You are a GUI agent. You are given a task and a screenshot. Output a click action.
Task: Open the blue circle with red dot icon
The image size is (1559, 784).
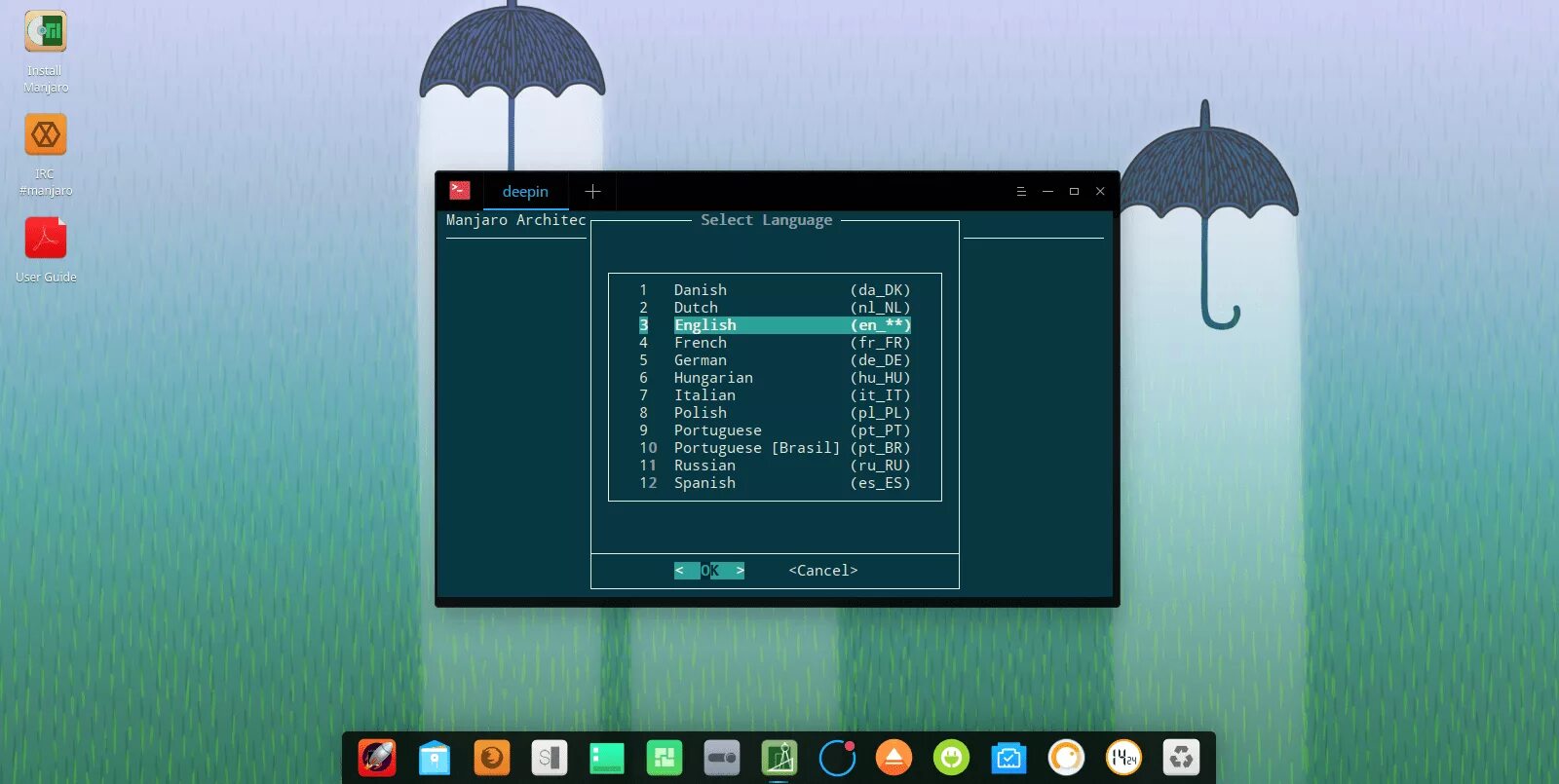tap(837, 758)
